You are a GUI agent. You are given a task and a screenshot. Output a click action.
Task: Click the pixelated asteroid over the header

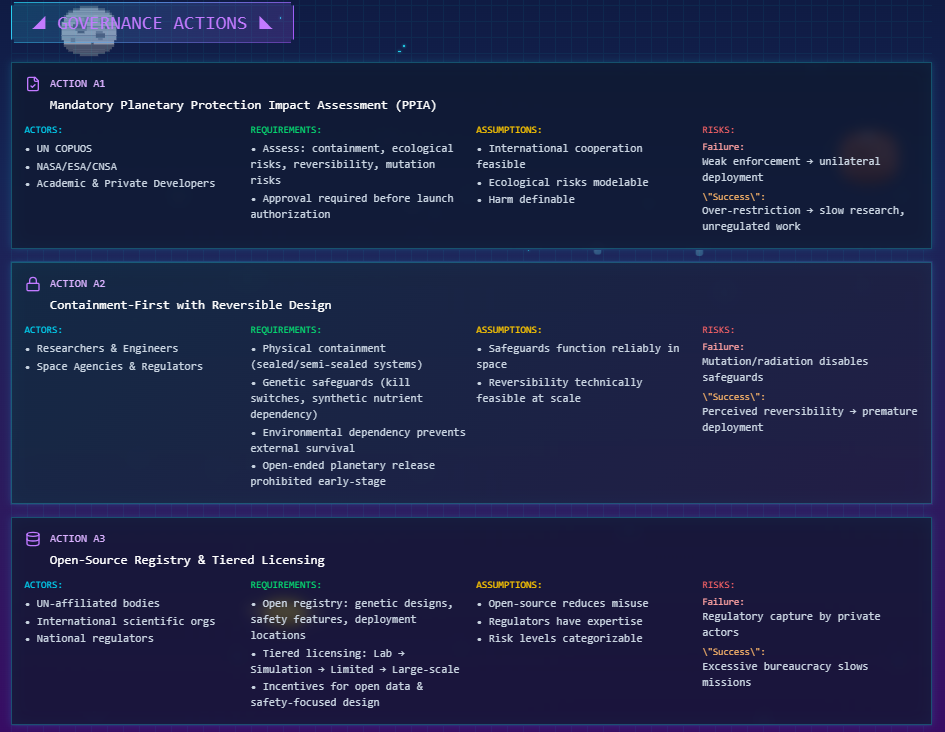coord(88,30)
